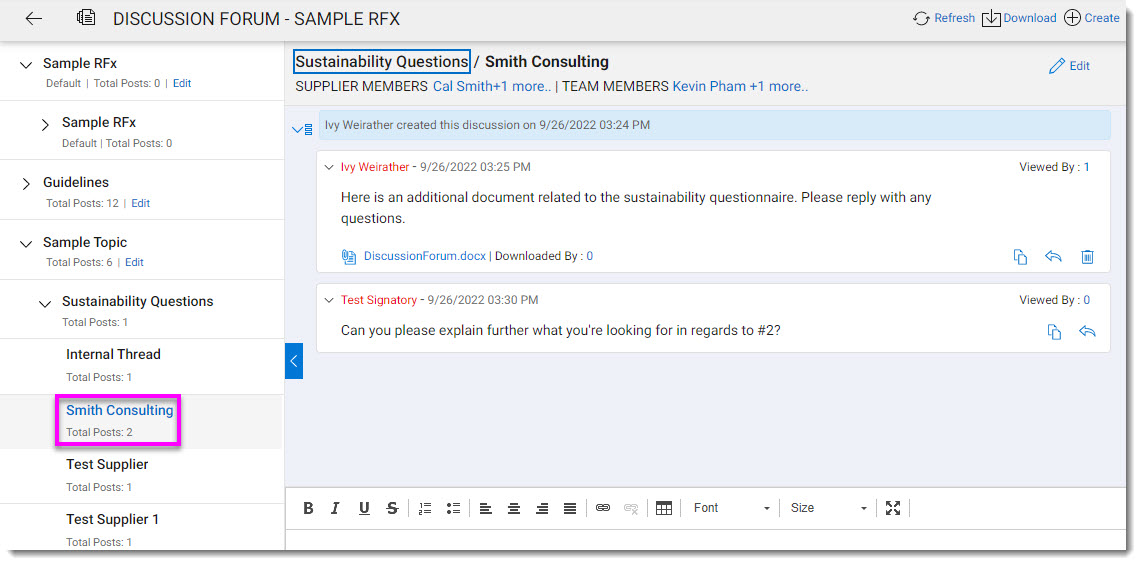Insert bulleted list in editor
This screenshot has height=565, width=1141.
pos(453,508)
